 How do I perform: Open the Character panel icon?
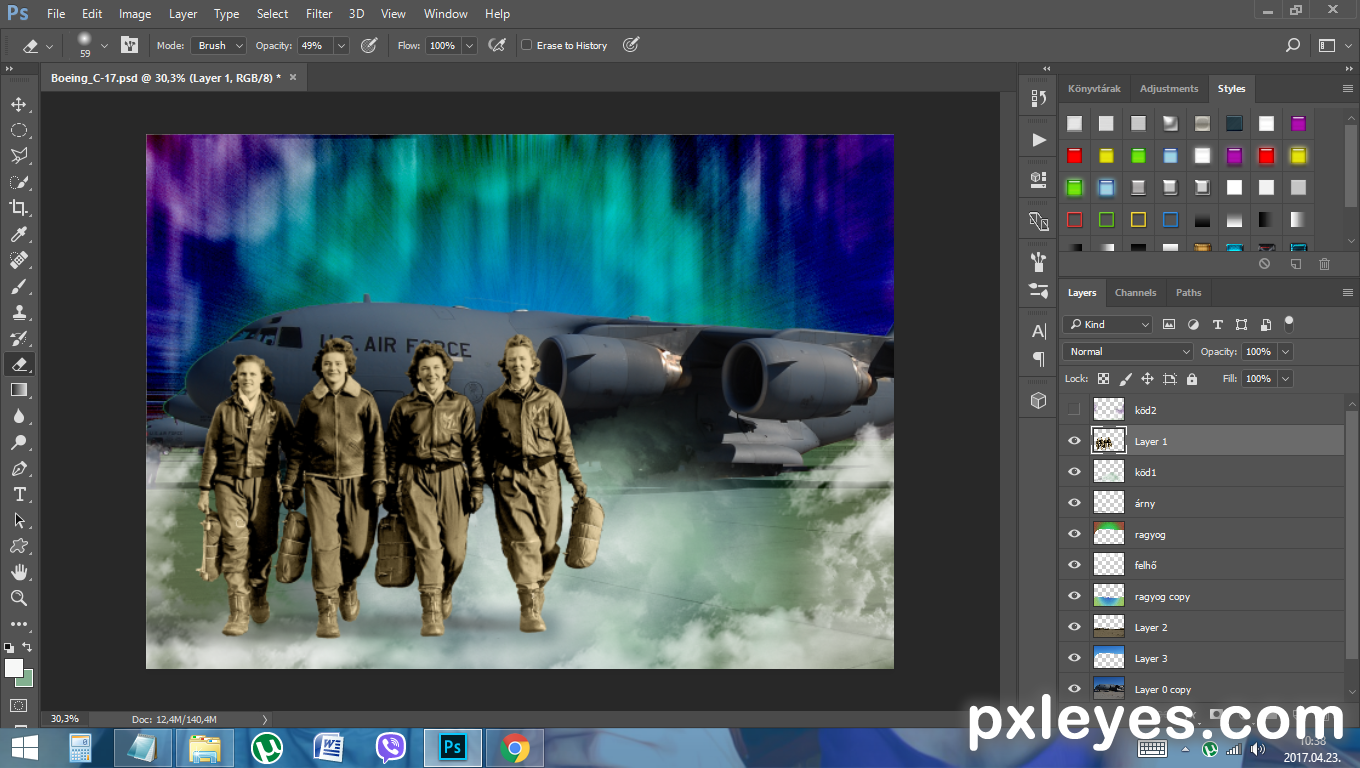1038,331
